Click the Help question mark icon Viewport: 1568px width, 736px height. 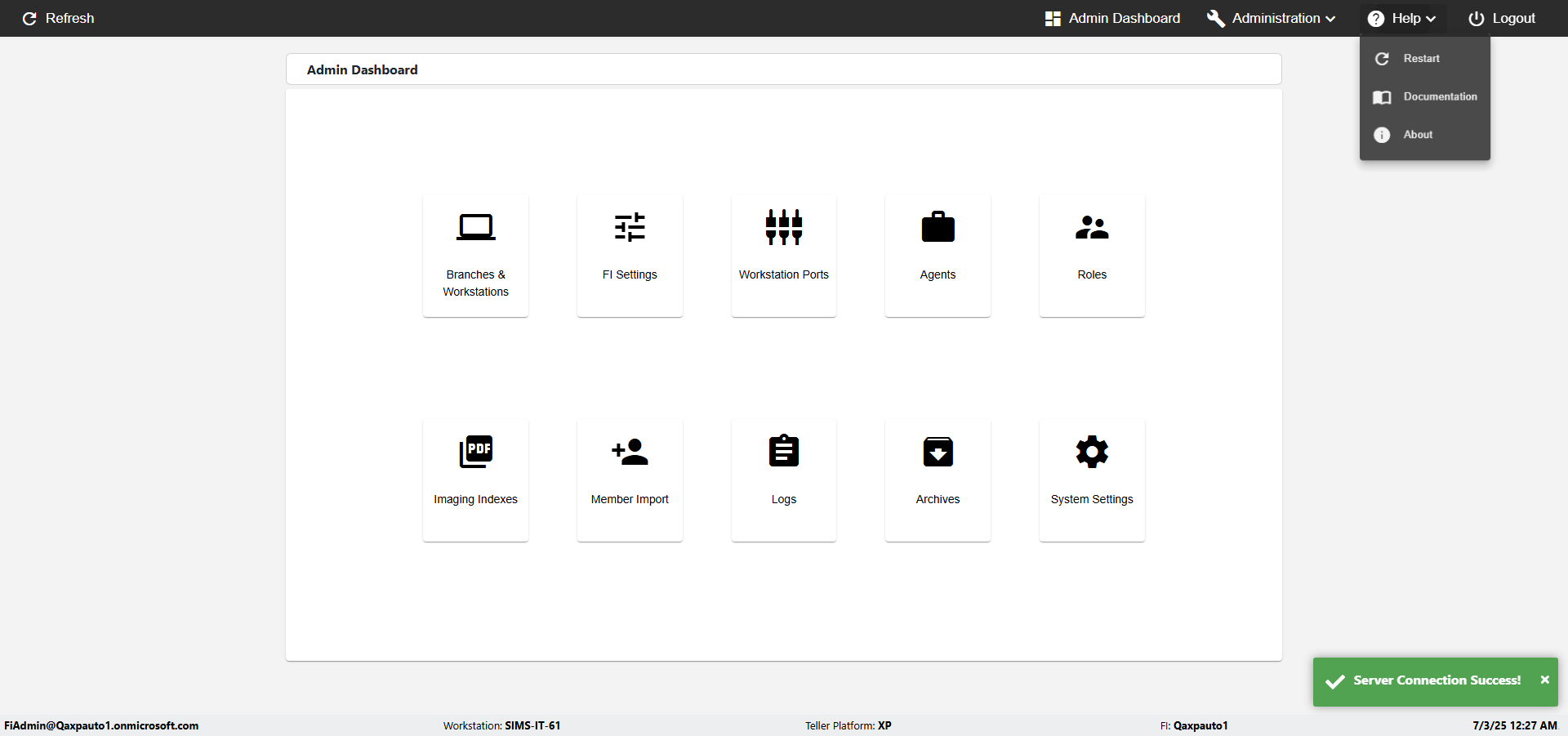point(1376,19)
